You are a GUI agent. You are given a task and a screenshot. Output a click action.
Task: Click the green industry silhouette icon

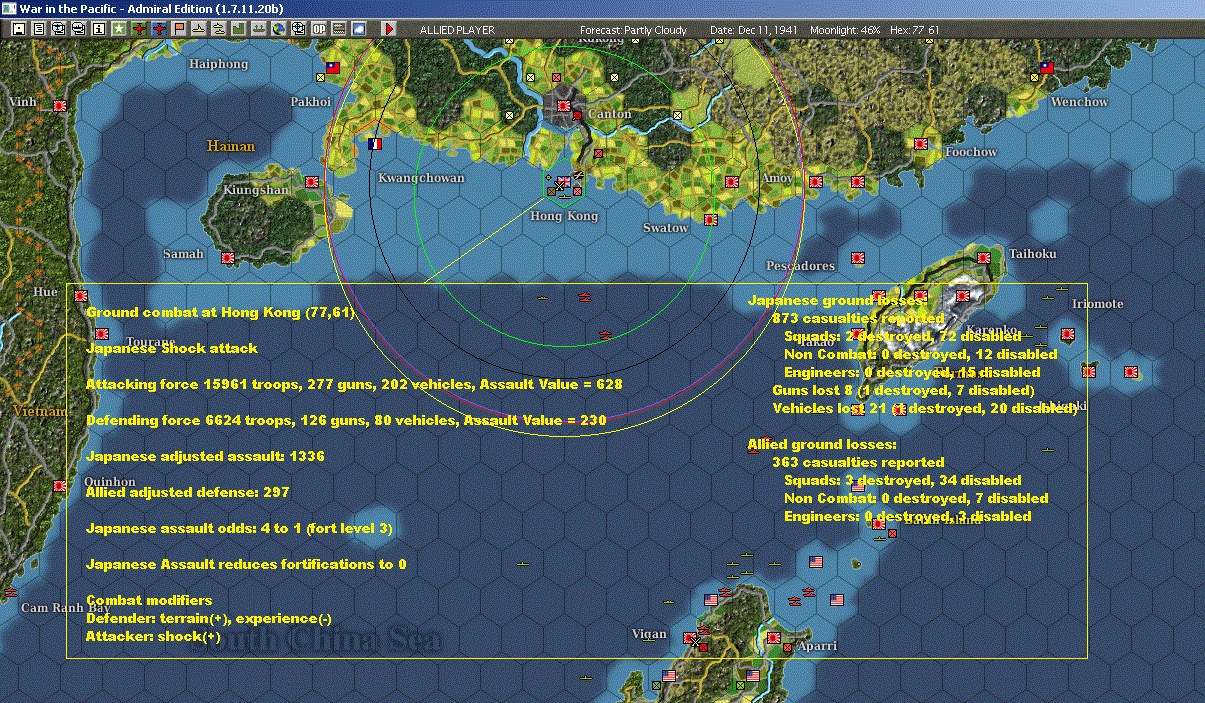pyautogui.click(x=238, y=29)
